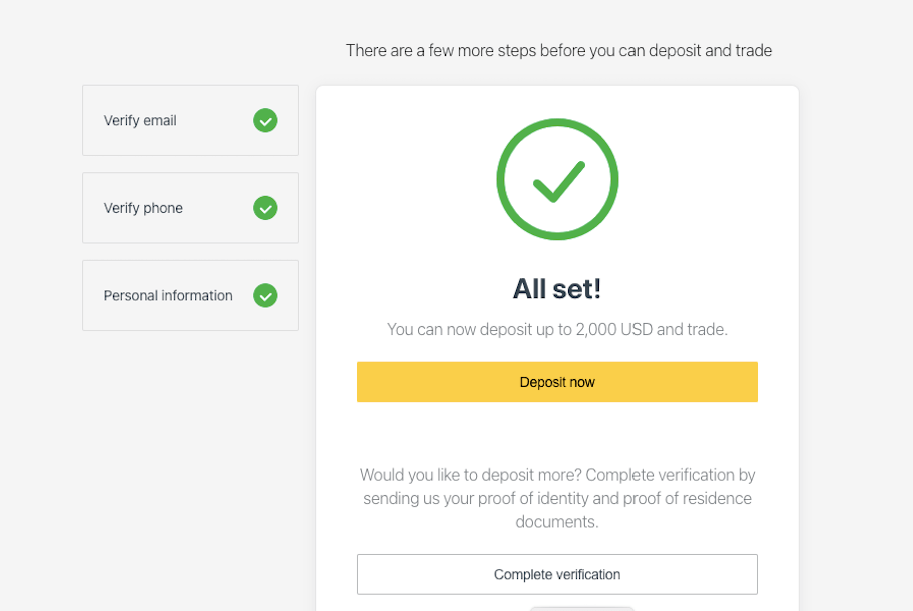Click the 'Deposit now' label text
Screen dimensions: 913x611
pyautogui.click(x=557, y=382)
